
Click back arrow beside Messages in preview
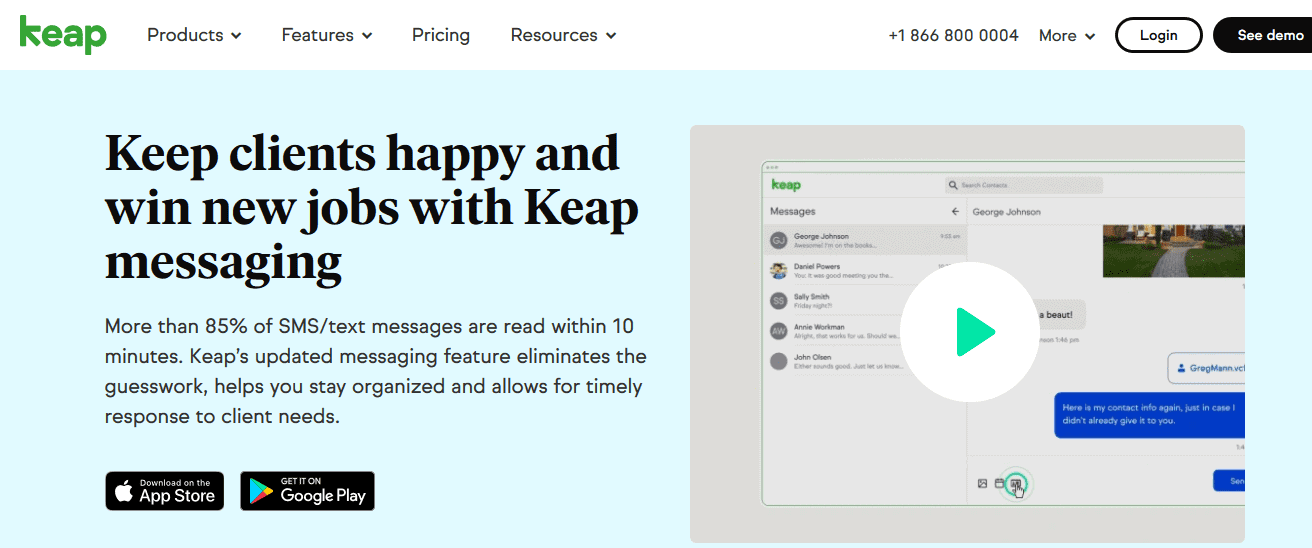(x=955, y=212)
